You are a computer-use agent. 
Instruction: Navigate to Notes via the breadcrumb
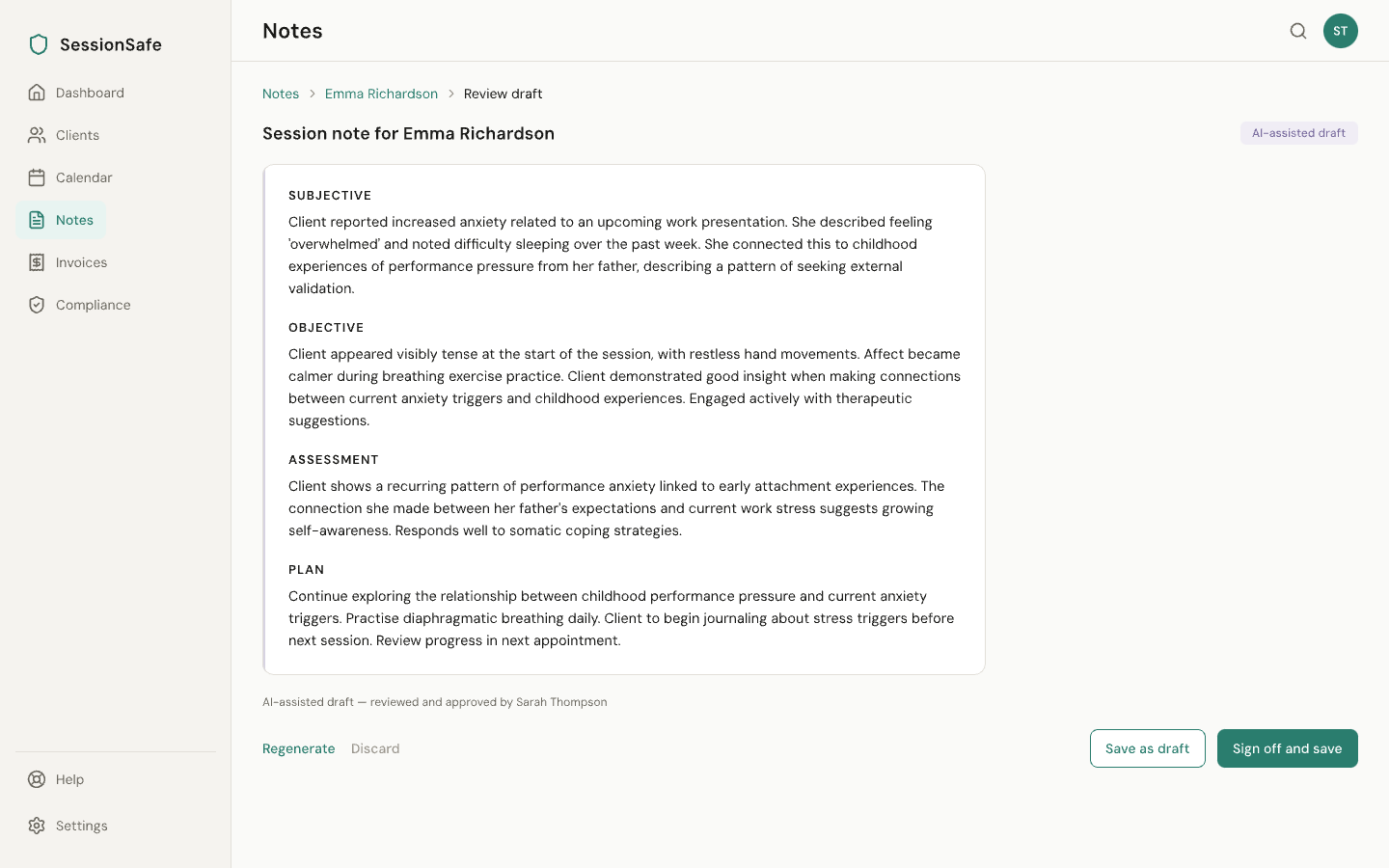[281, 94]
